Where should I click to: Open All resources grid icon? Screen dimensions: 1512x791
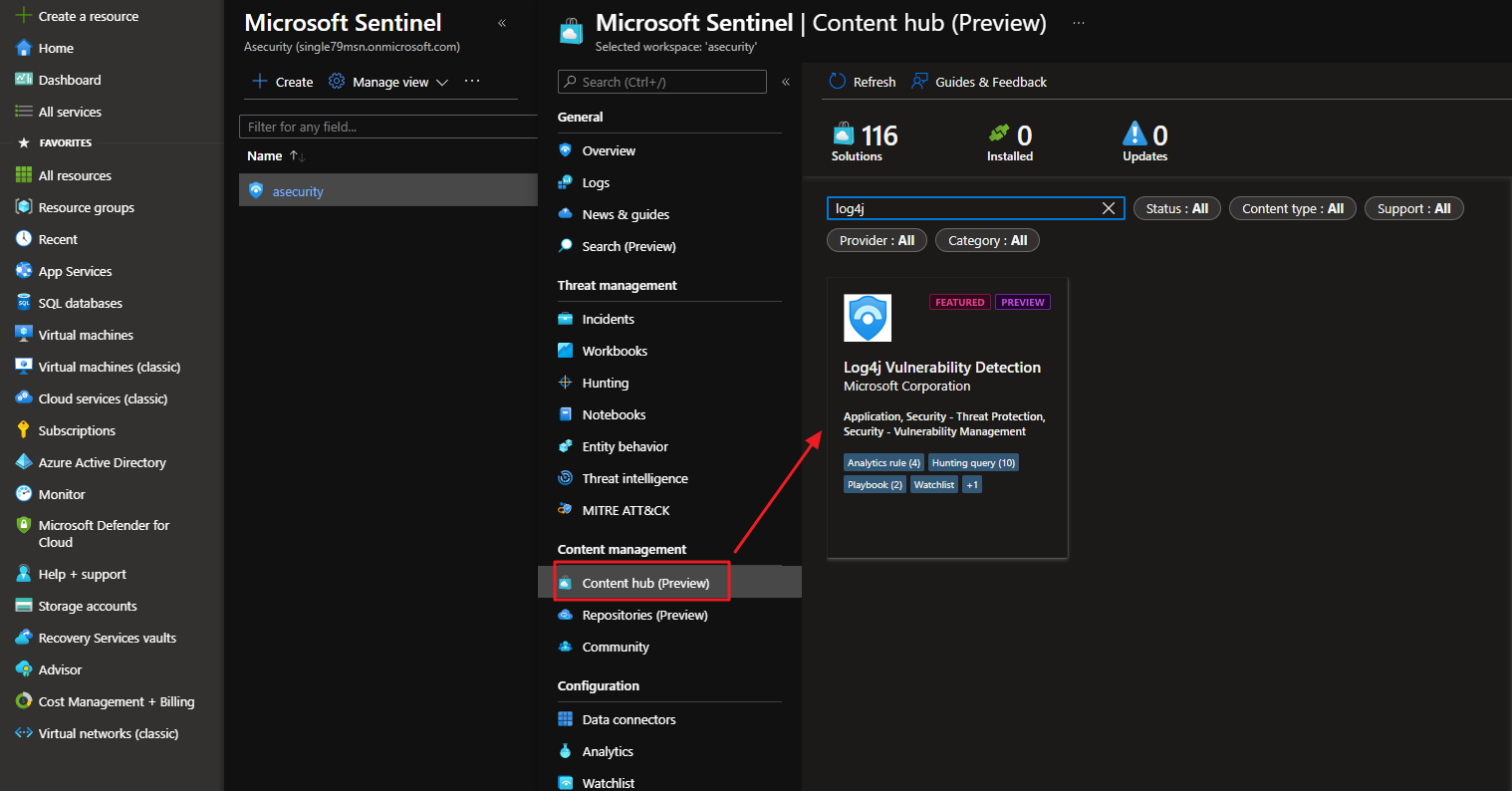click(x=24, y=175)
